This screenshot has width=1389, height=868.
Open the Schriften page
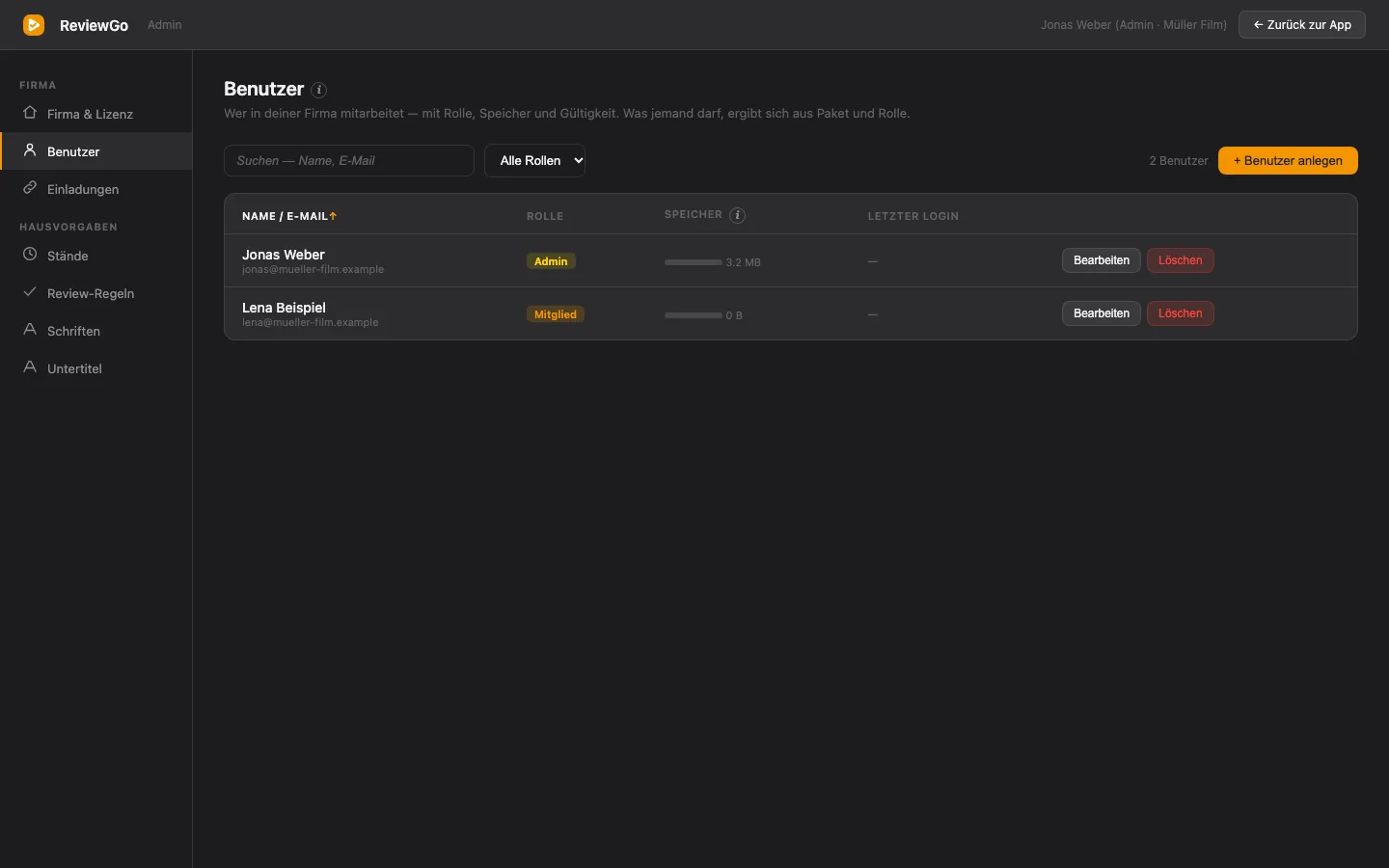[96, 331]
